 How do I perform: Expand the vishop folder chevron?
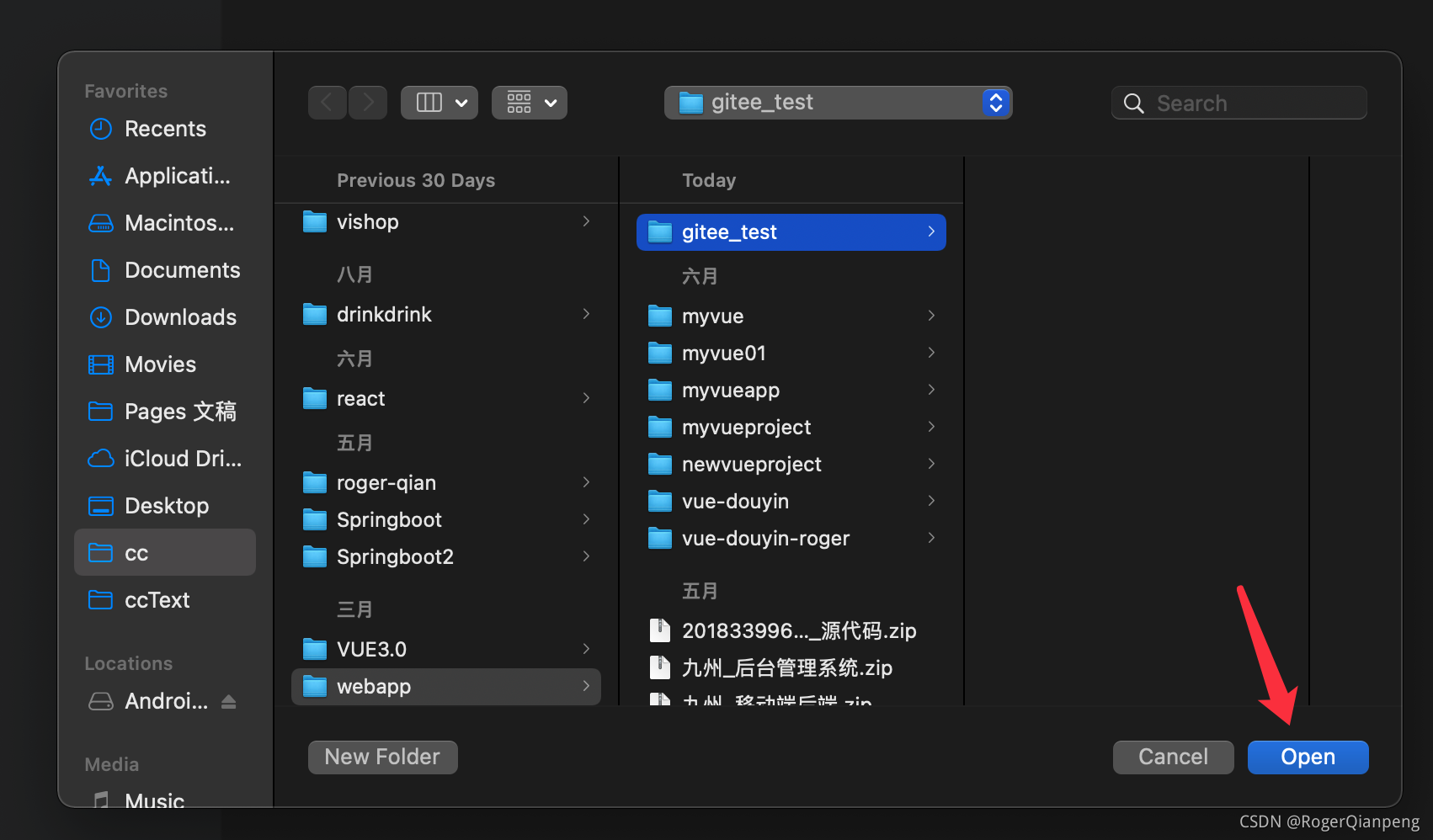point(587,221)
